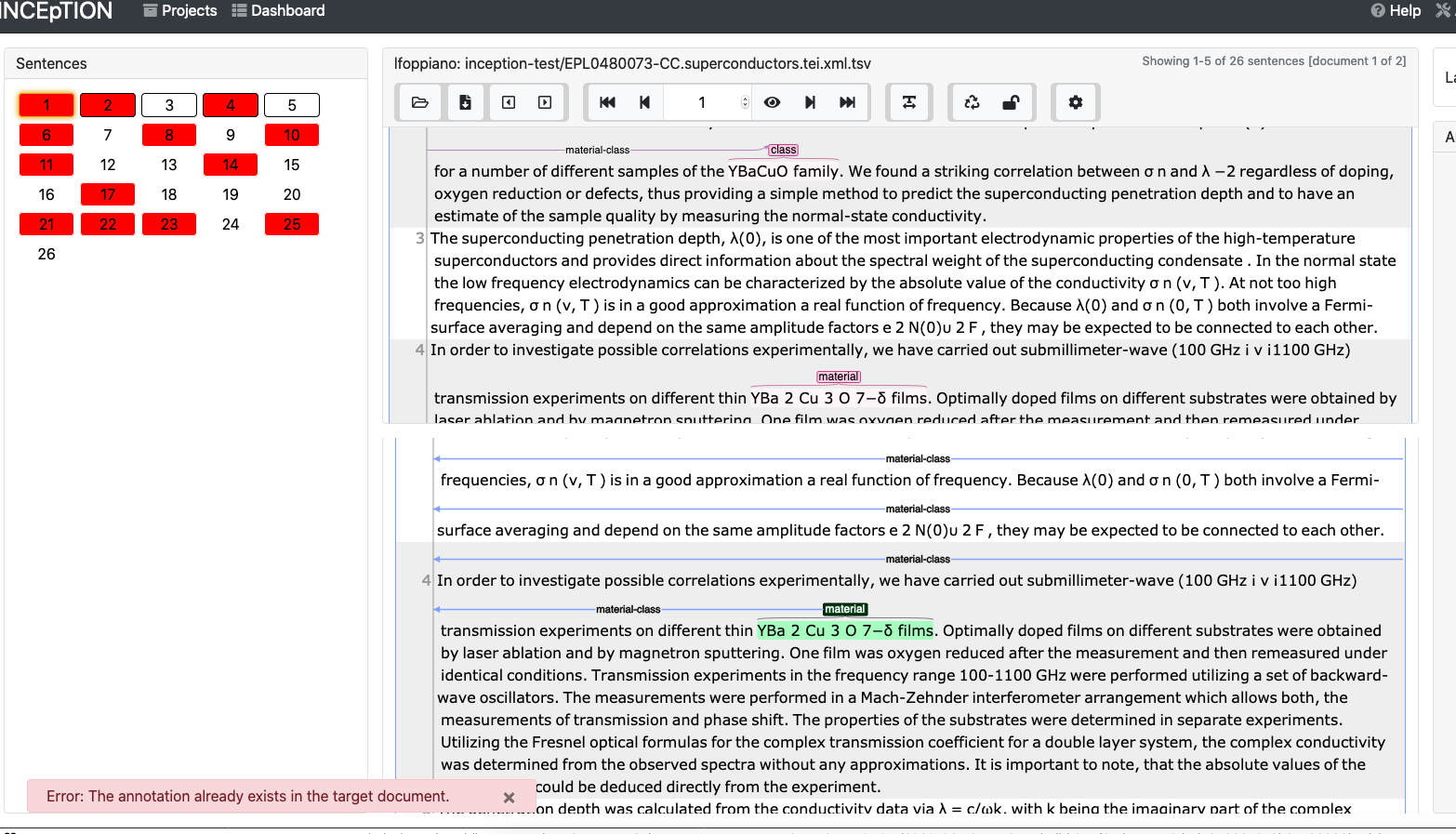This screenshot has width=1456, height=834.
Task: Click the document title lfoppiano inception-test
Action: pos(632,63)
